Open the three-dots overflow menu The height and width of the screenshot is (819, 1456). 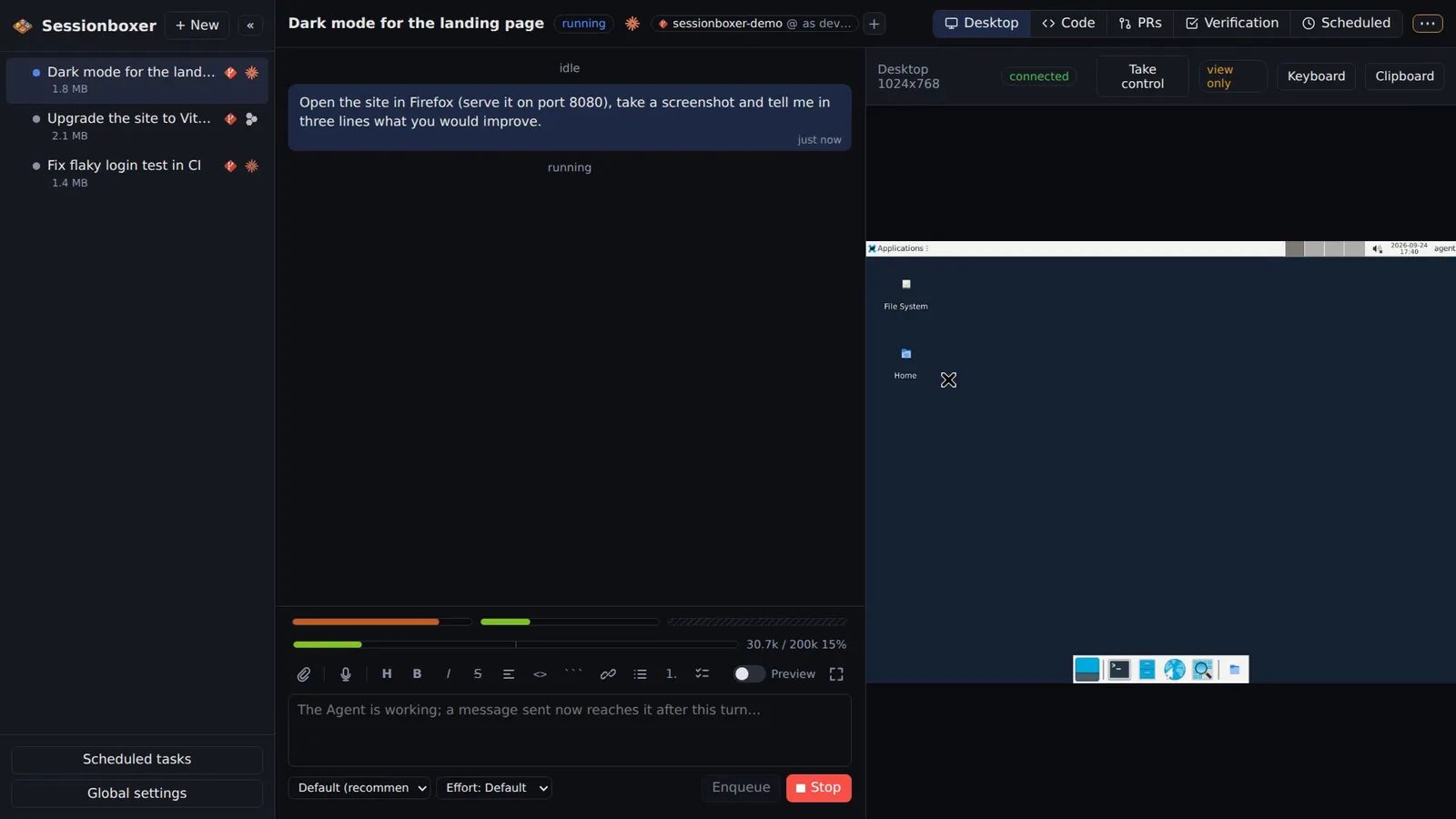(1428, 24)
